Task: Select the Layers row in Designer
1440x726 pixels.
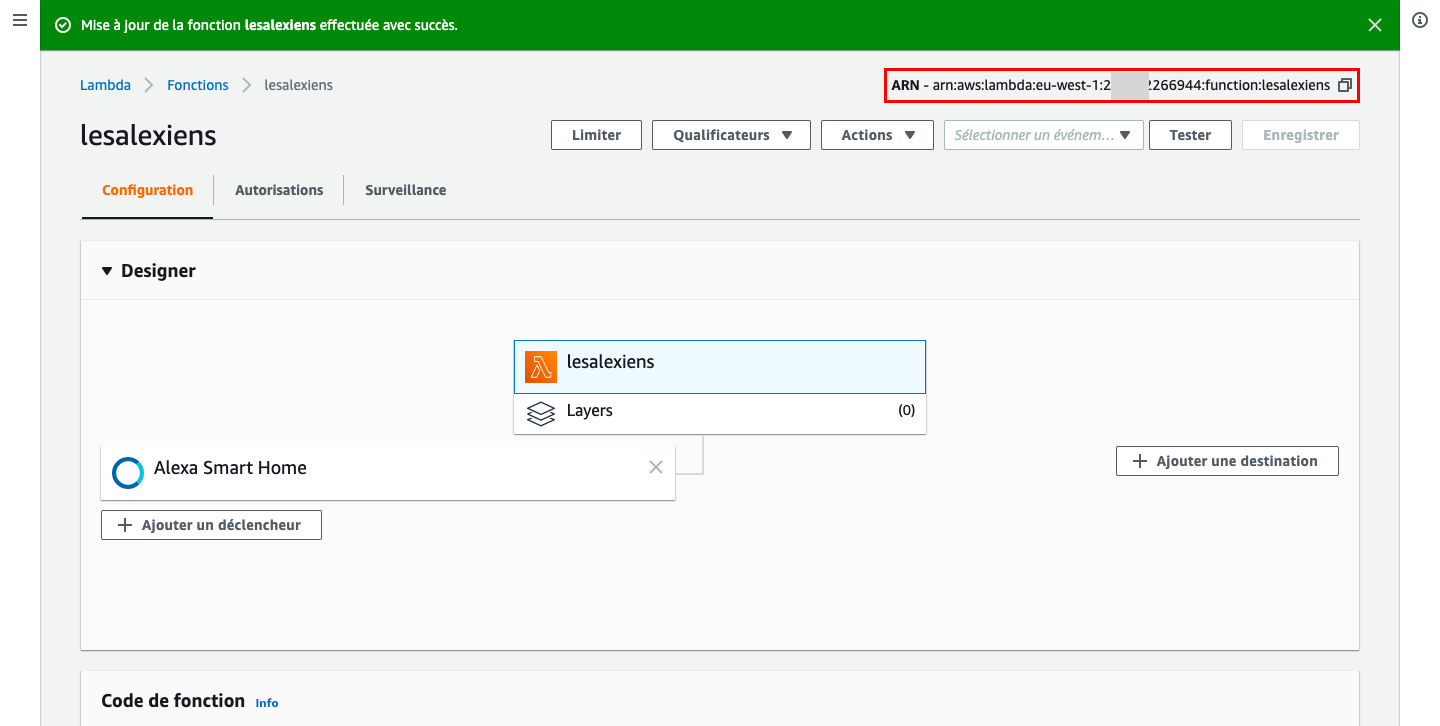Action: click(720, 414)
